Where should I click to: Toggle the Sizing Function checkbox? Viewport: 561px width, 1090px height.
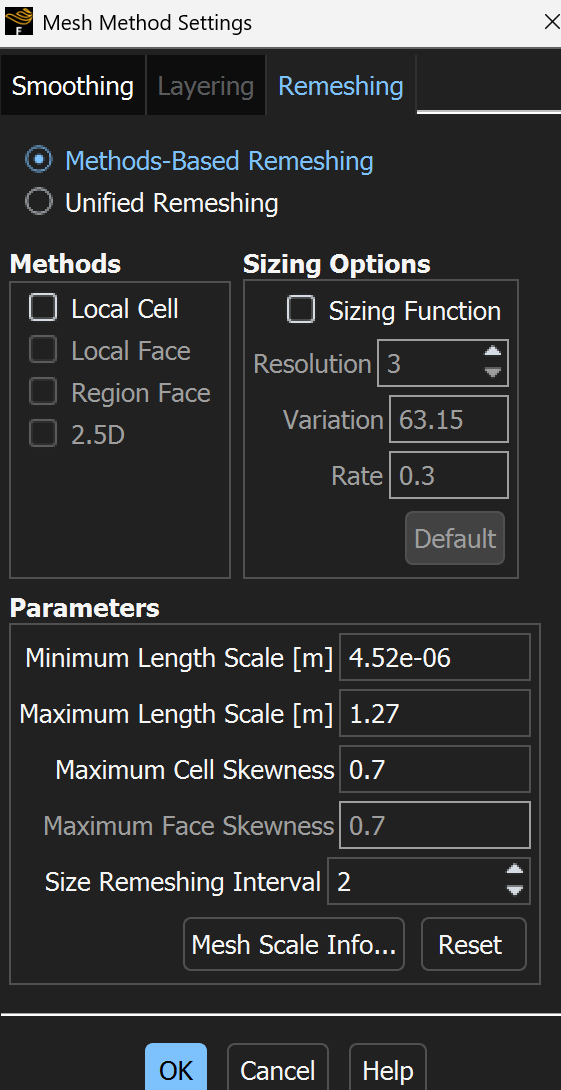point(301,310)
